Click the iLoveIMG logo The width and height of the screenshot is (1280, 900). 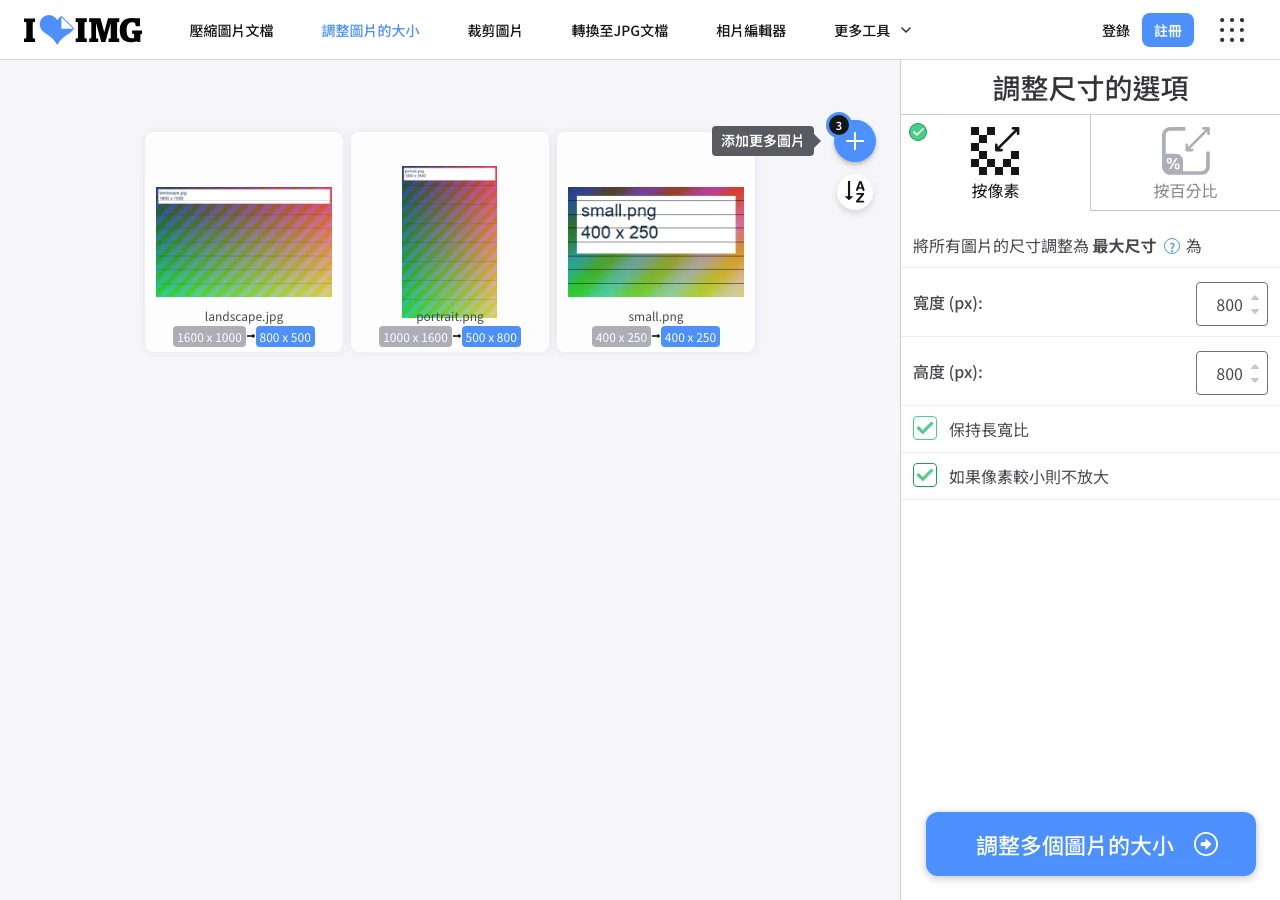(x=83, y=30)
